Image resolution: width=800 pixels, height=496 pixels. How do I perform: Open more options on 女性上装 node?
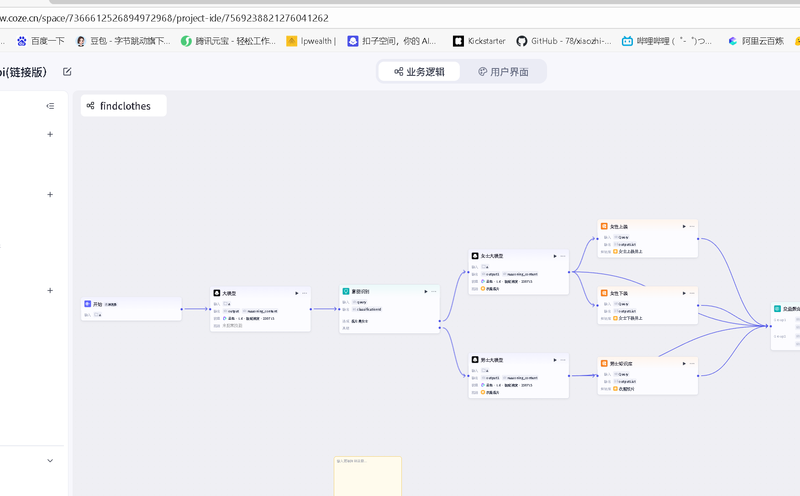point(692,227)
